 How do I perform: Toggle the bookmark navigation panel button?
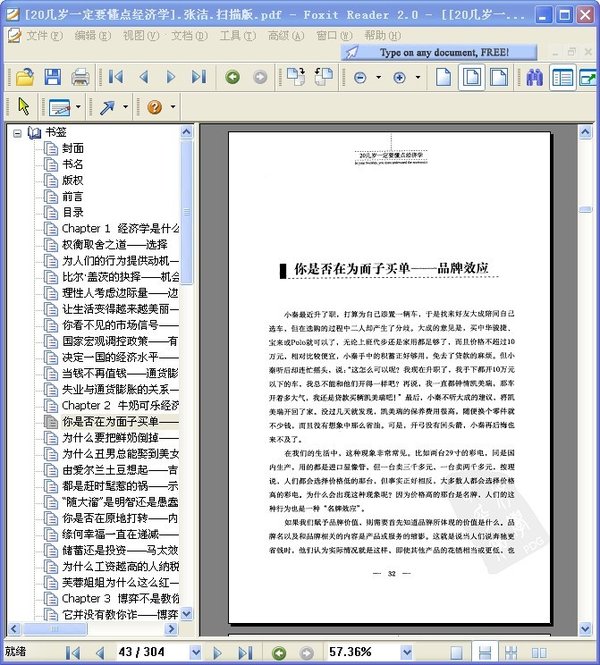(562, 78)
